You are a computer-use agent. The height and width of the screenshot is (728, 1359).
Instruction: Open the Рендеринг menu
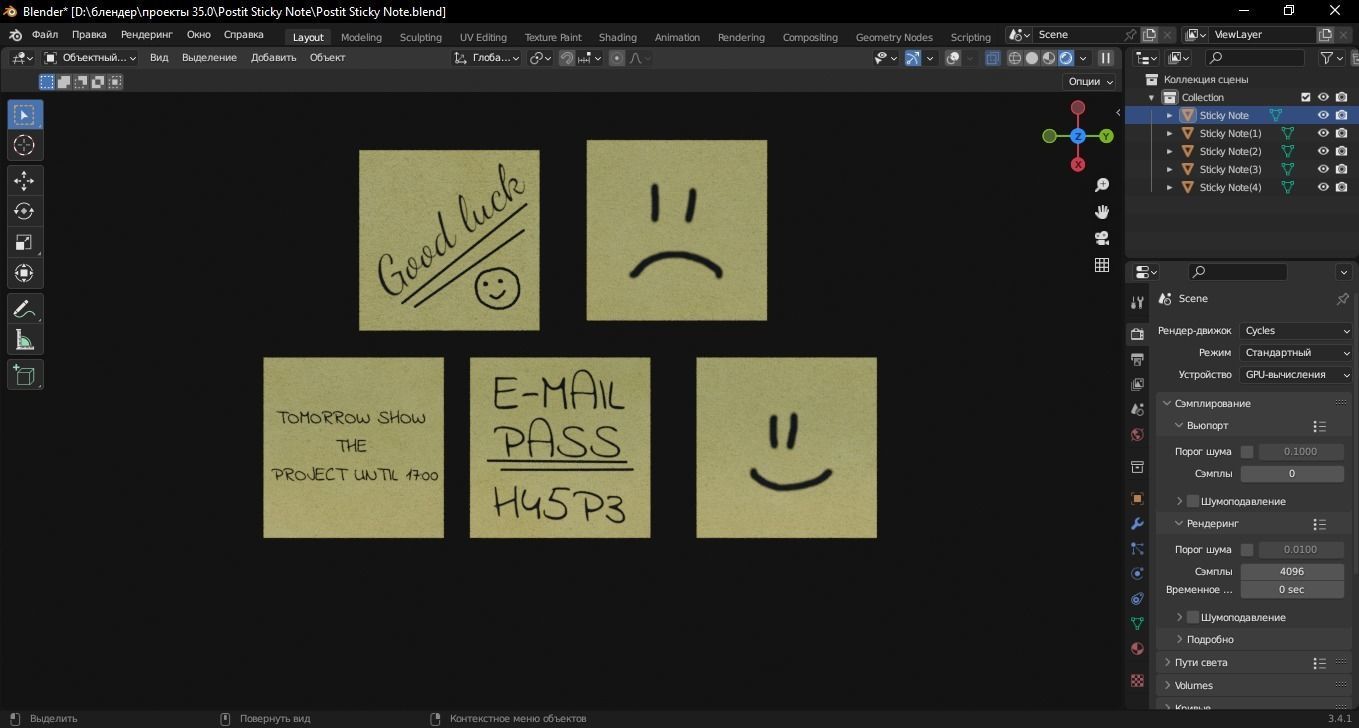[x=146, y=33]
